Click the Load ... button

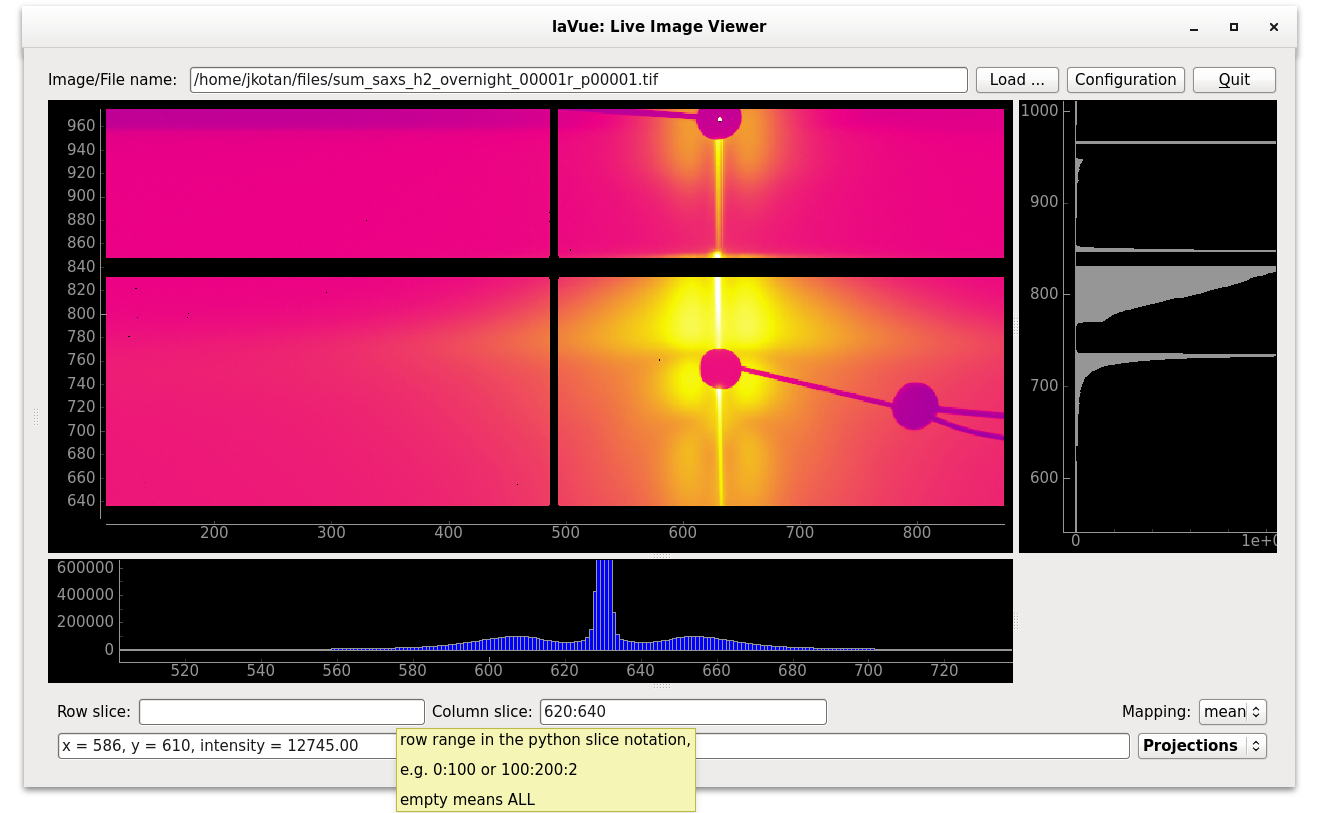1017,80
